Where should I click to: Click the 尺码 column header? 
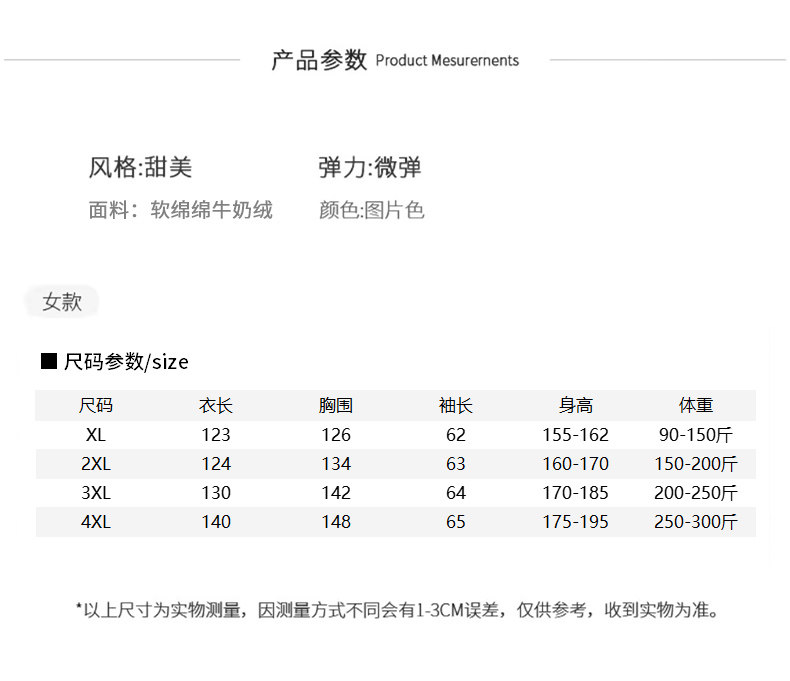pos(96,405)
